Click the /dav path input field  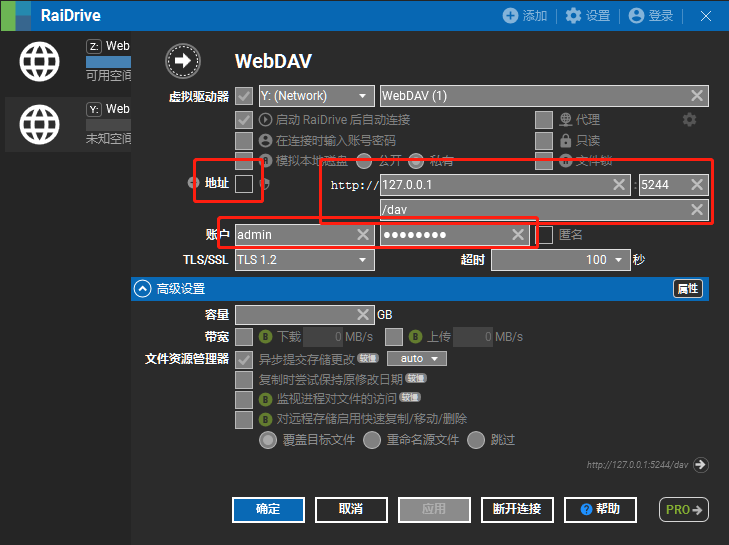point(544,209)
